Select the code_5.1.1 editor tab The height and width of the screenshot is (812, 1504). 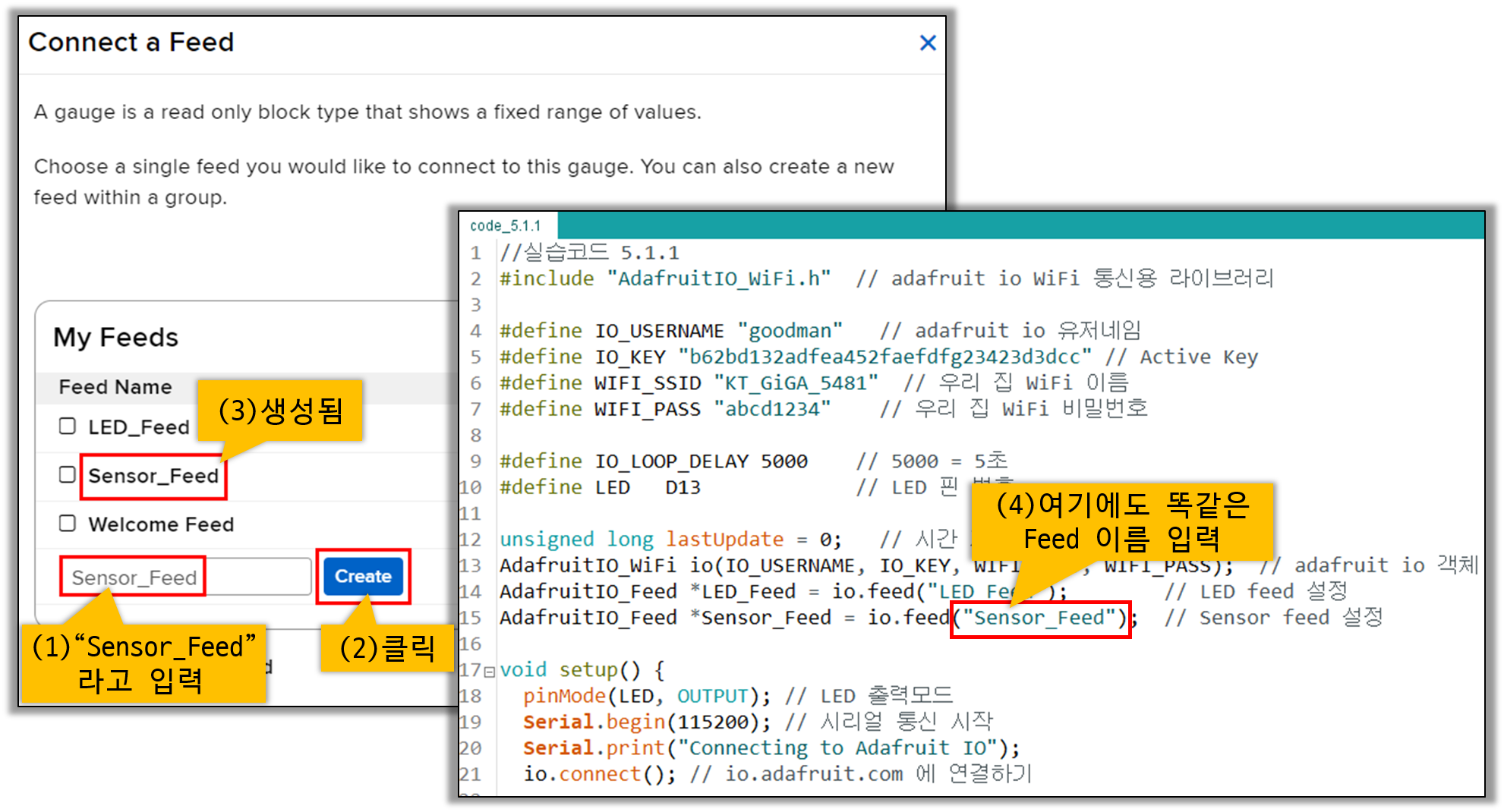pyautogui.click(x=506, y=226)
